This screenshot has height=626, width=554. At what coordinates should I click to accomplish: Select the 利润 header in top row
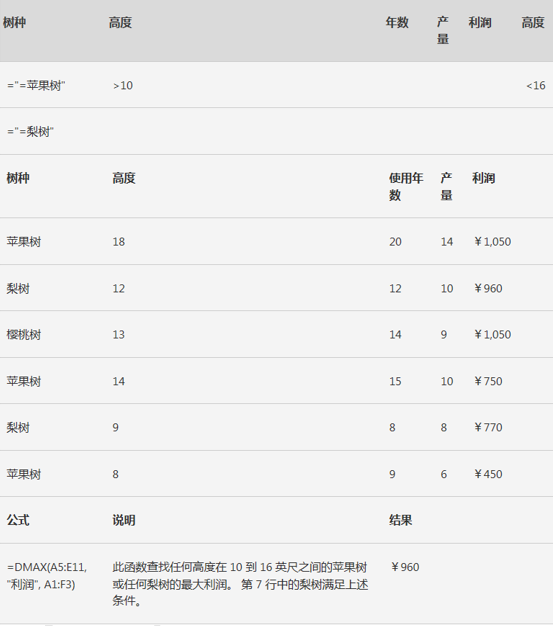point(480,22)
